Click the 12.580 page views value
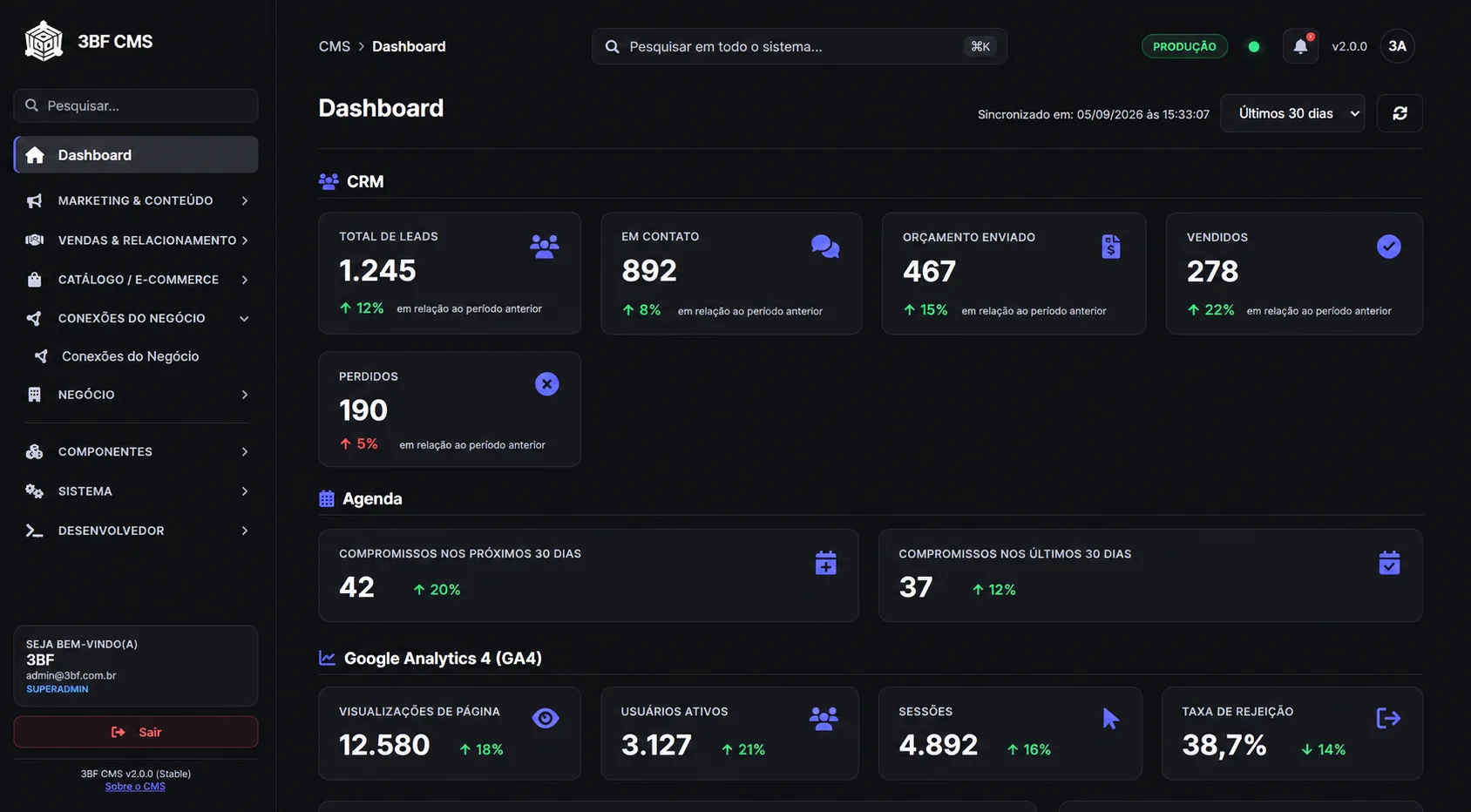This screenshot has width=1471, height=812. pos(384,745)
